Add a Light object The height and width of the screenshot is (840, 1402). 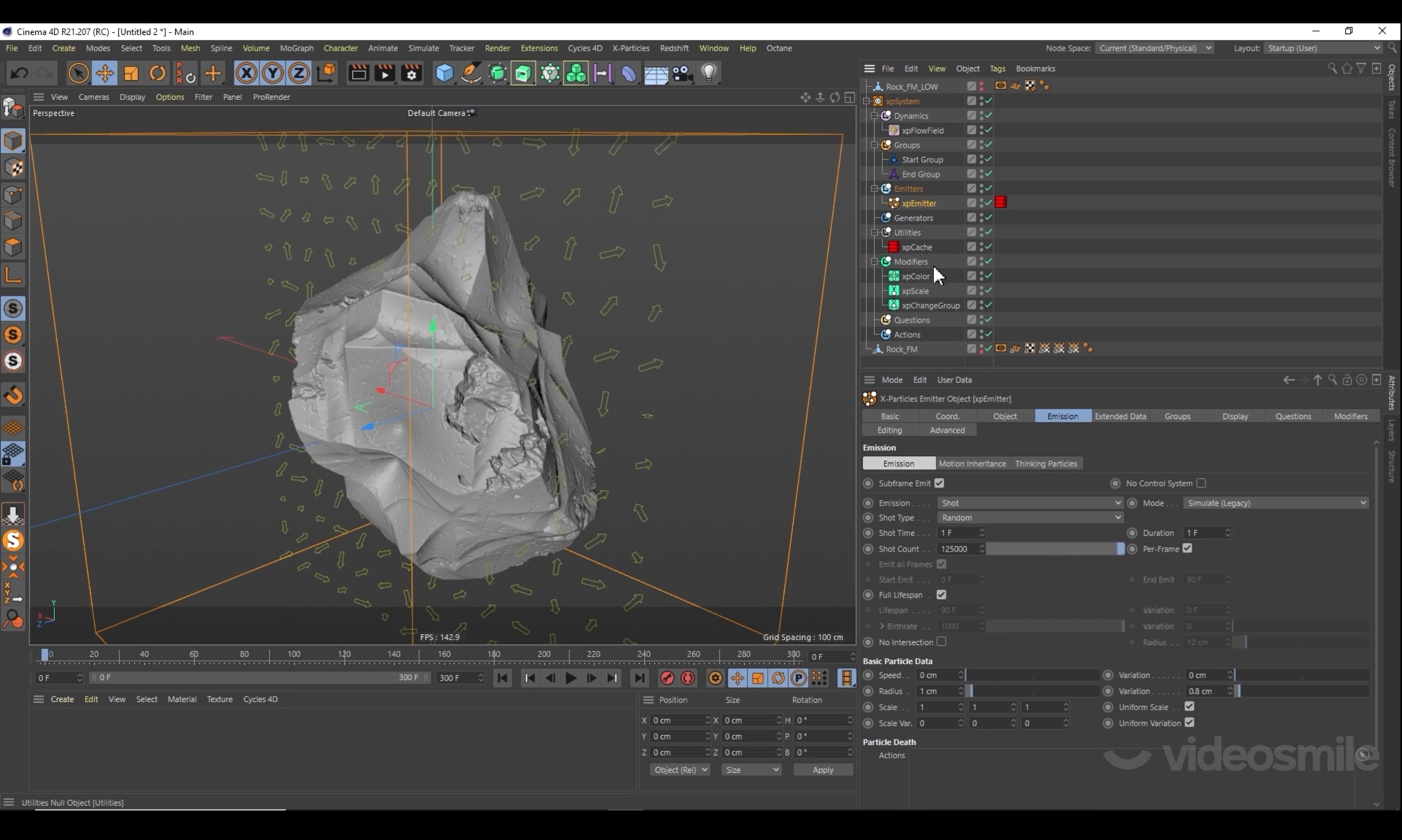pos(709,73)
